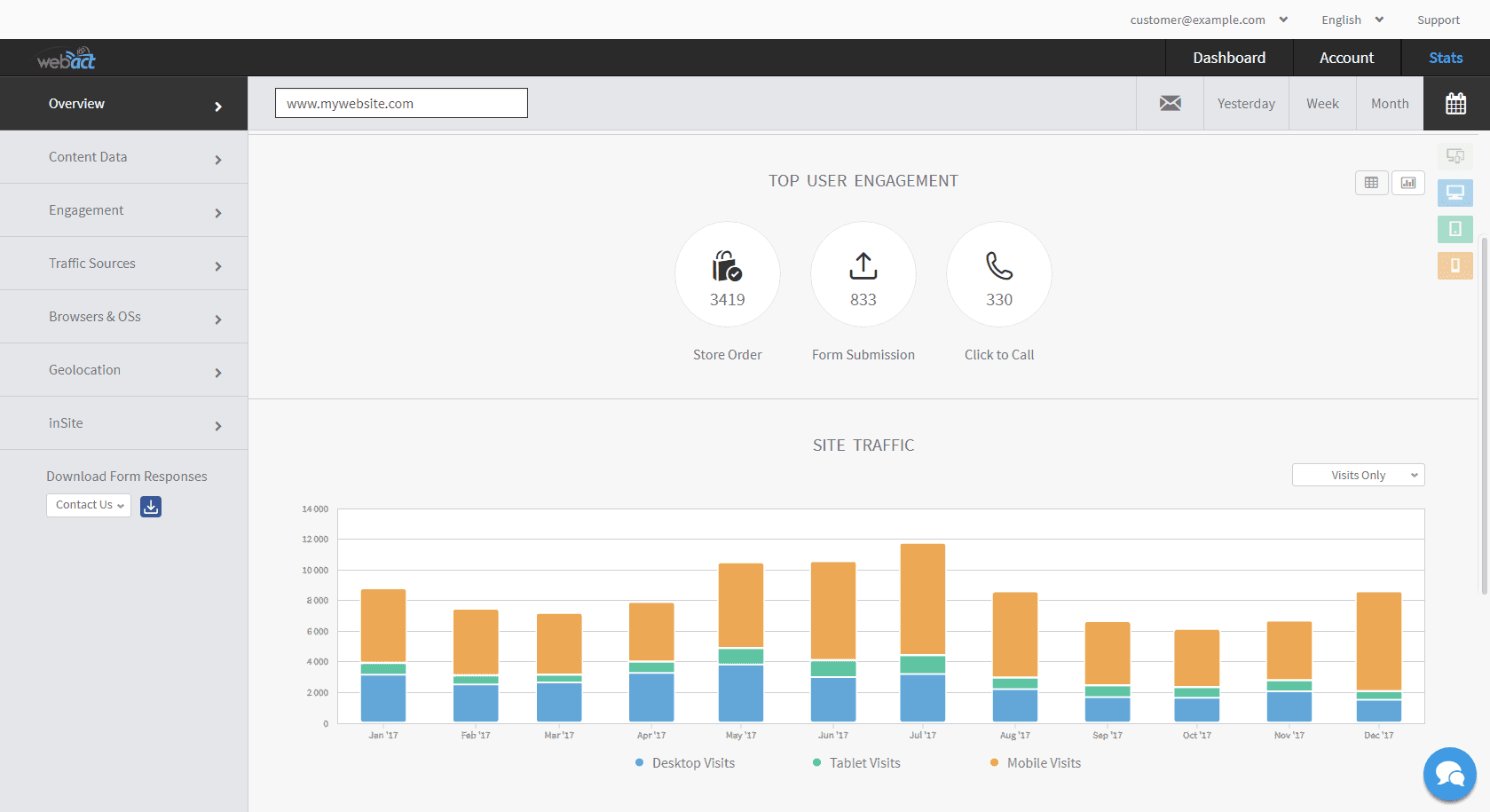
Task: Open the Contact Us form dropdown
Action: (88, 505)
